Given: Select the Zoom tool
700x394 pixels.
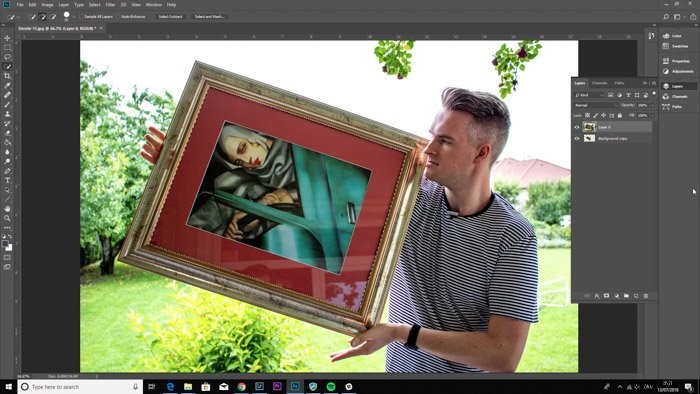Looking at the screenshot, I should click(x=7, y=218).
